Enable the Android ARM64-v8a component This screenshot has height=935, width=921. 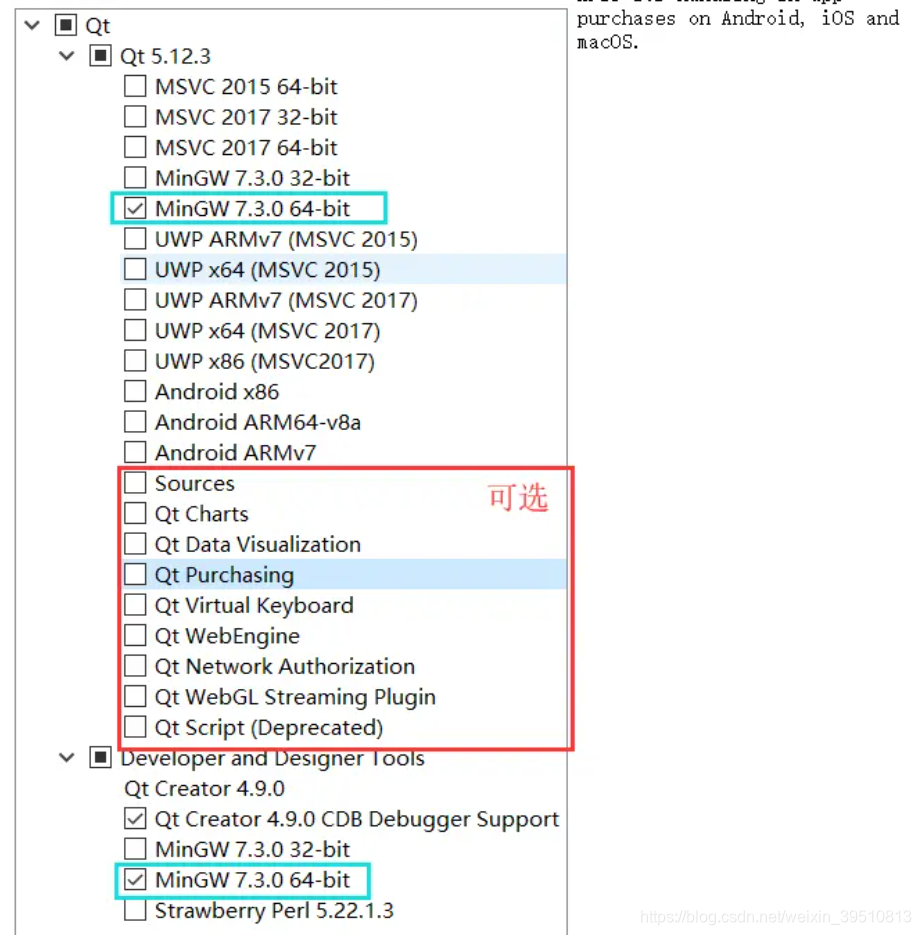coord(135,422)
